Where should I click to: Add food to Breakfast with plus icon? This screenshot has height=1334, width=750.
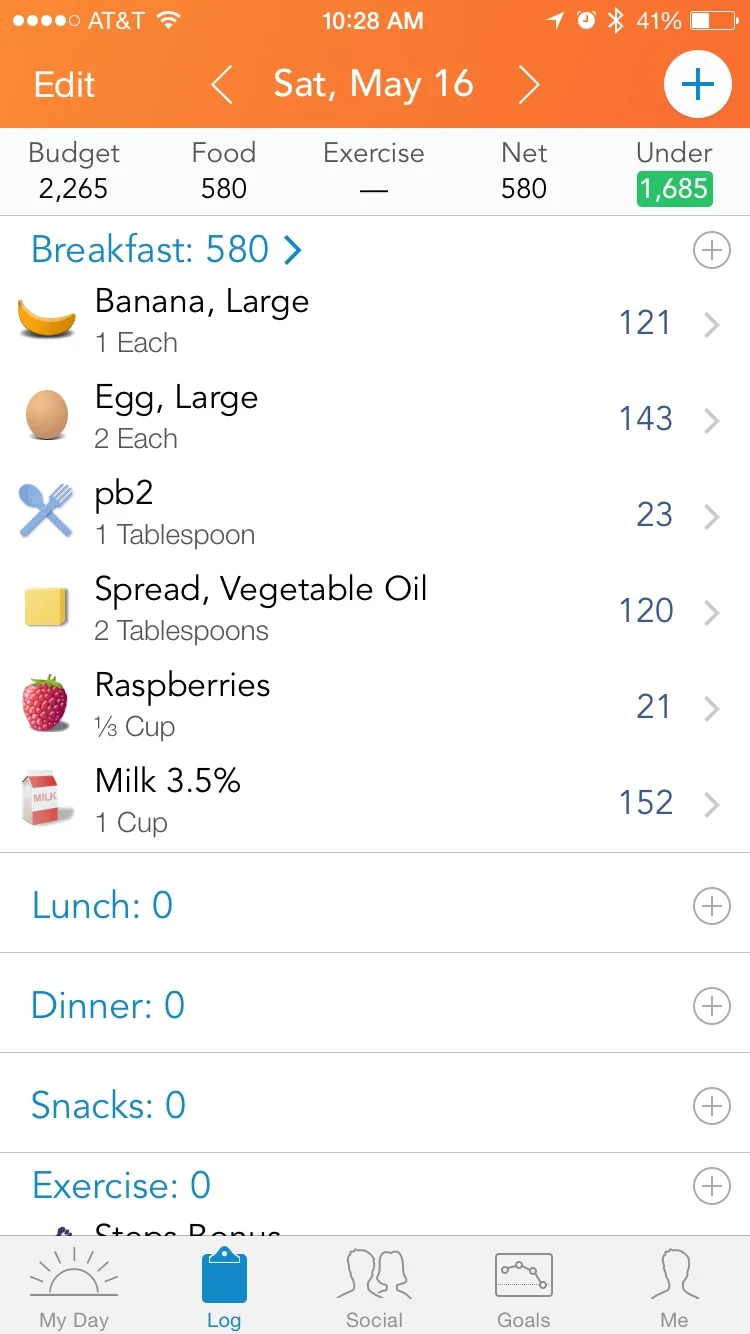tap(712, 251)
